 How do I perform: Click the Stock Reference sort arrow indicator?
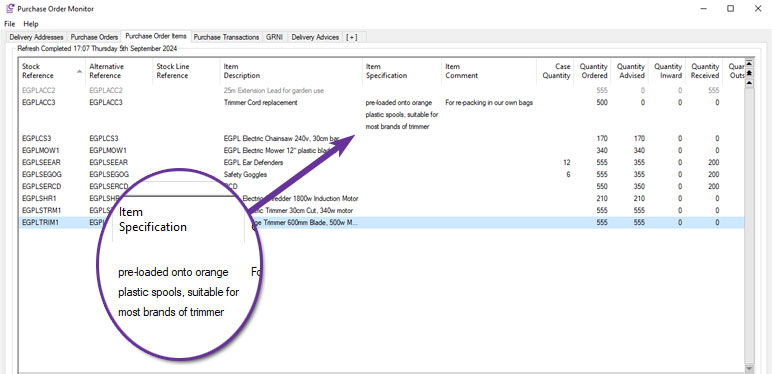(79, 71)
